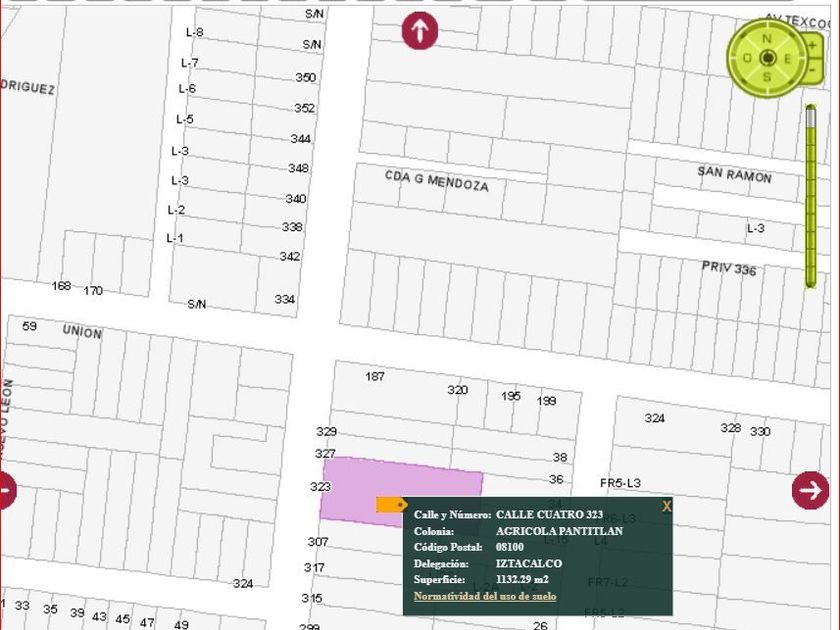Image resolution: width=840 pixels, height=630 pixels.
Task: Click lot number 323 label
Action: (x=320, y=486)
